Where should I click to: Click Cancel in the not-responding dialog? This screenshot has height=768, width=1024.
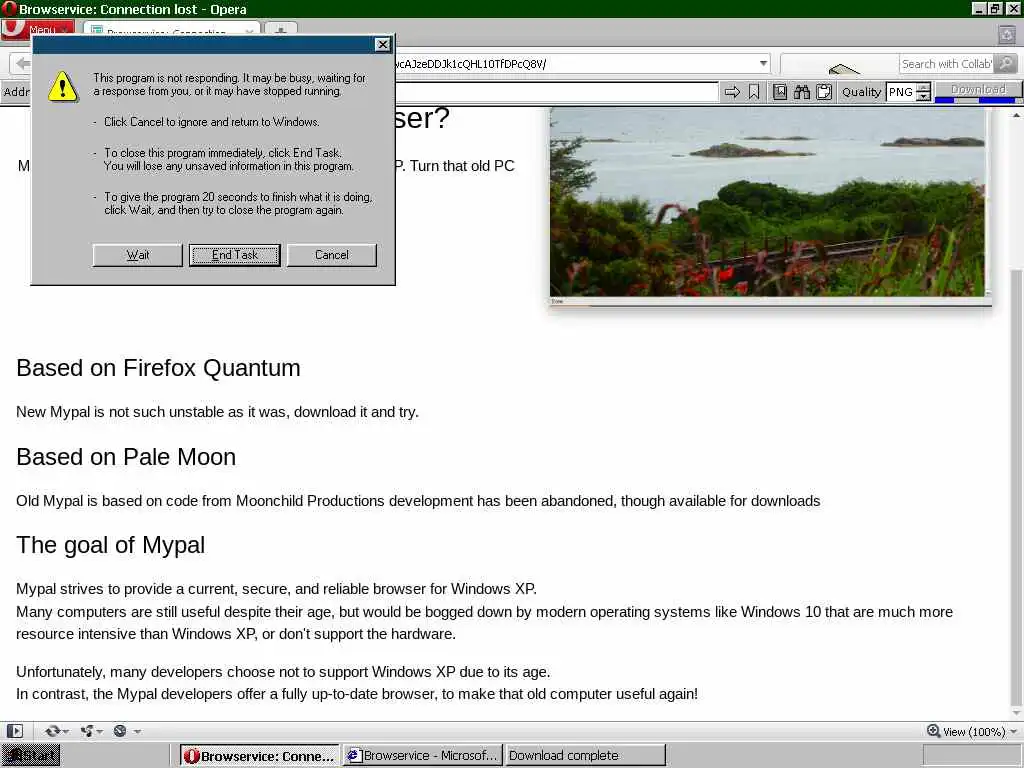[x=332, y=255]
